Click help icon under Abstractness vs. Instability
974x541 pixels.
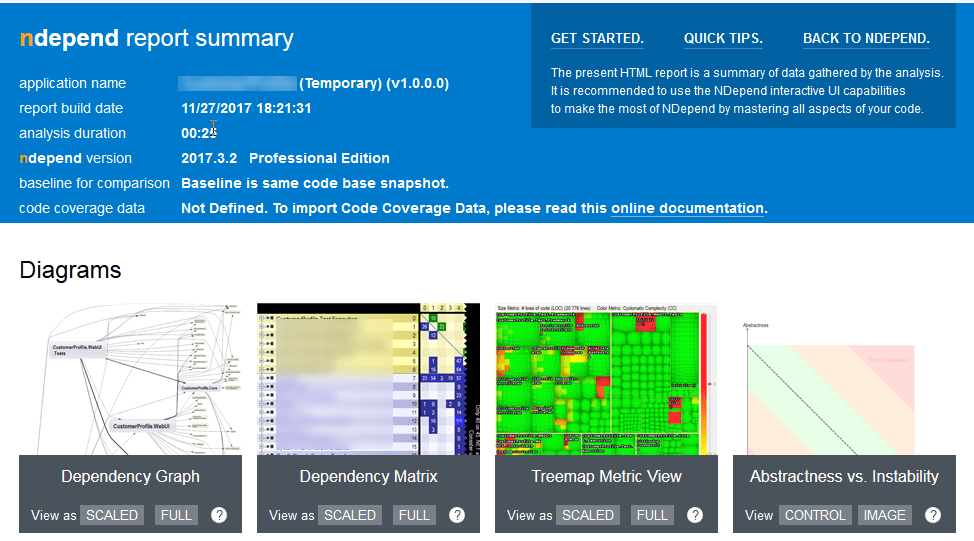click(x=933, y=515)
